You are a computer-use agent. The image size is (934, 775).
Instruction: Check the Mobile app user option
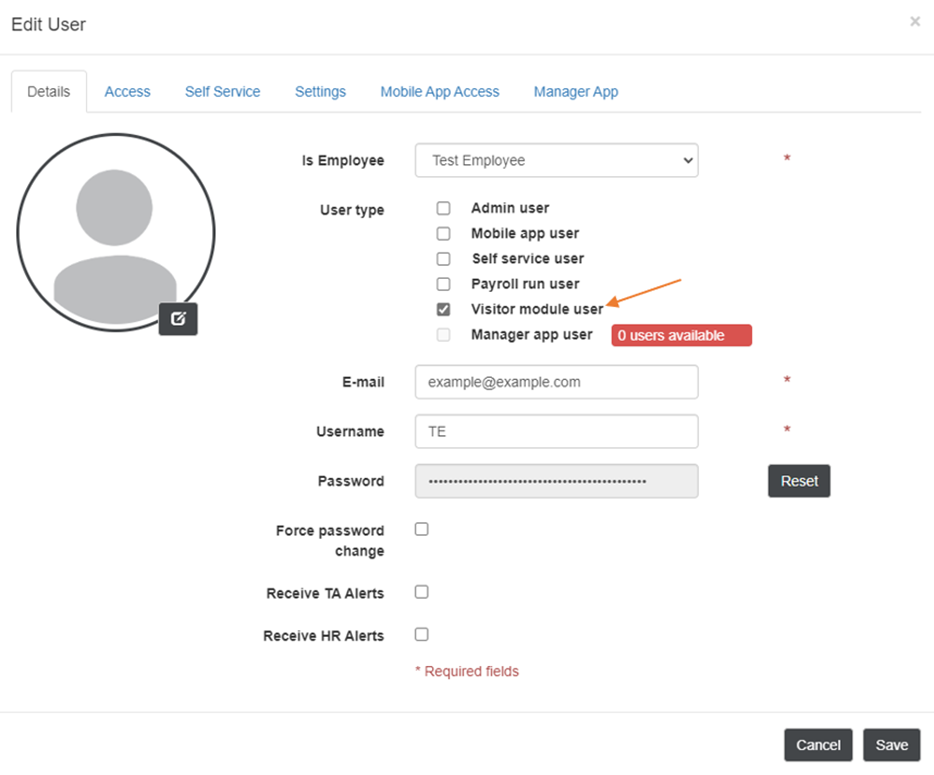click(443, 233)
